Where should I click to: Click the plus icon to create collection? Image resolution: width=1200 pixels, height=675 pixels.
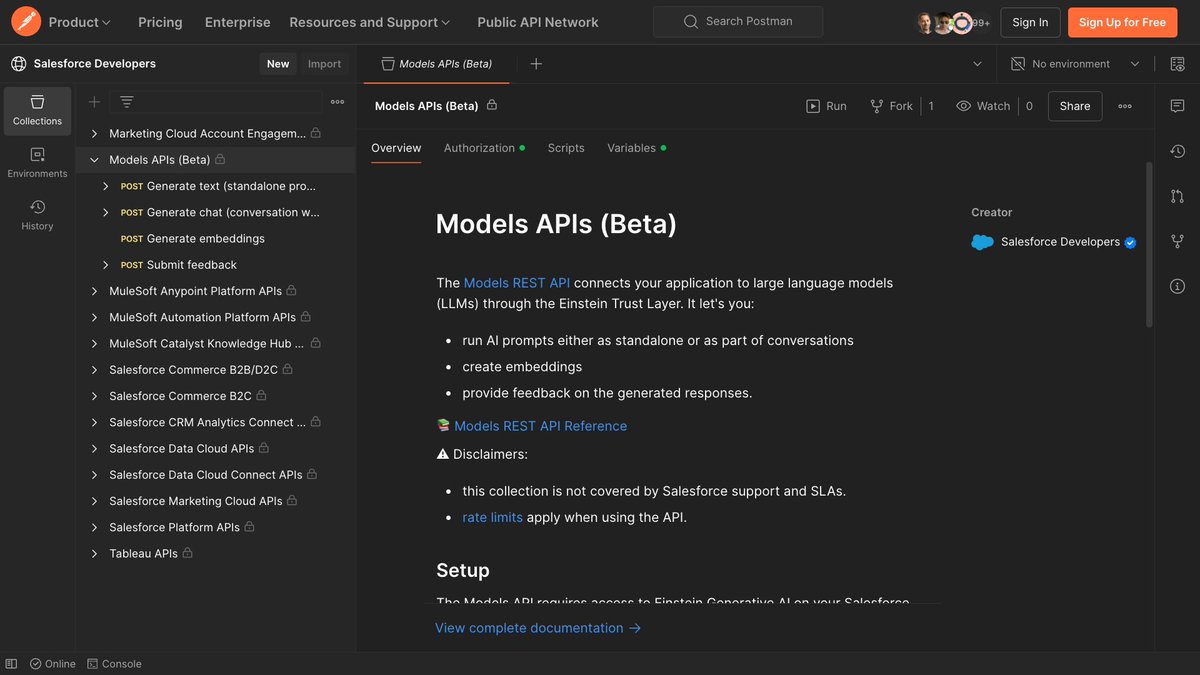[94, 102]
